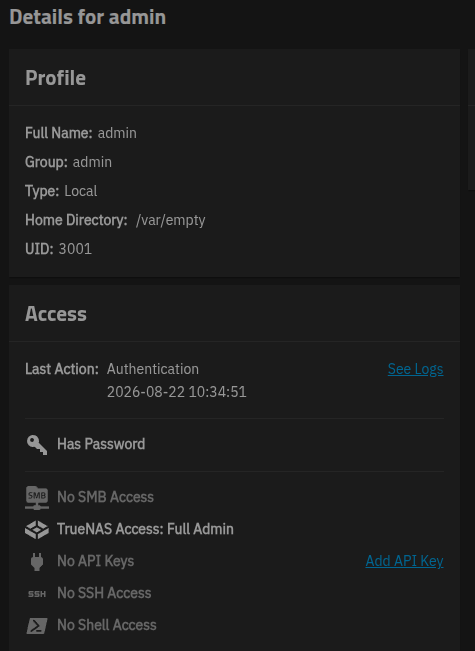Viewport: 475px width, 651px height.
Task: Click the TrueNAS logo icon
Action: coord(37,529)
